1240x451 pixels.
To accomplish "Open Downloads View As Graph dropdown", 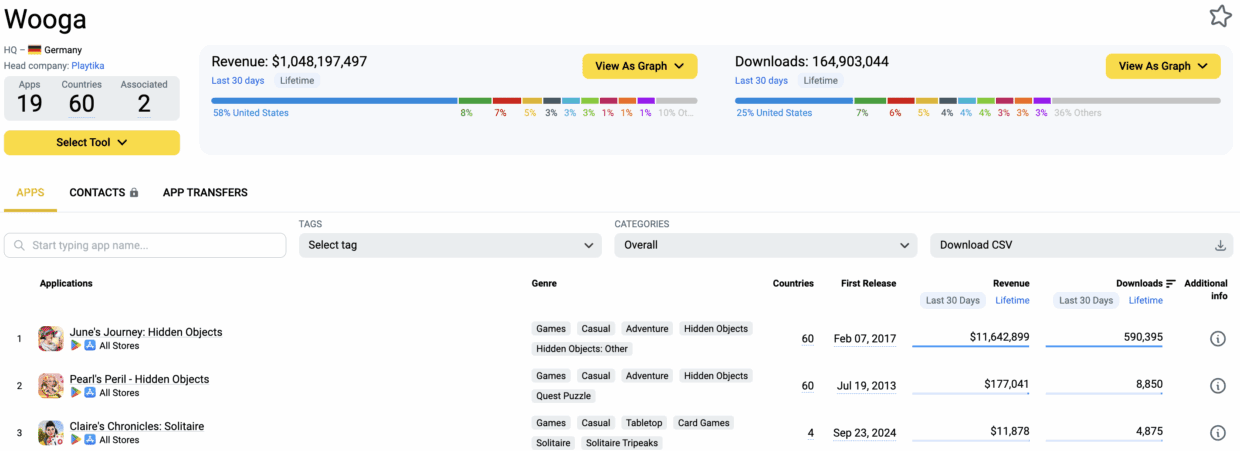I will (x=1163, y=66).
